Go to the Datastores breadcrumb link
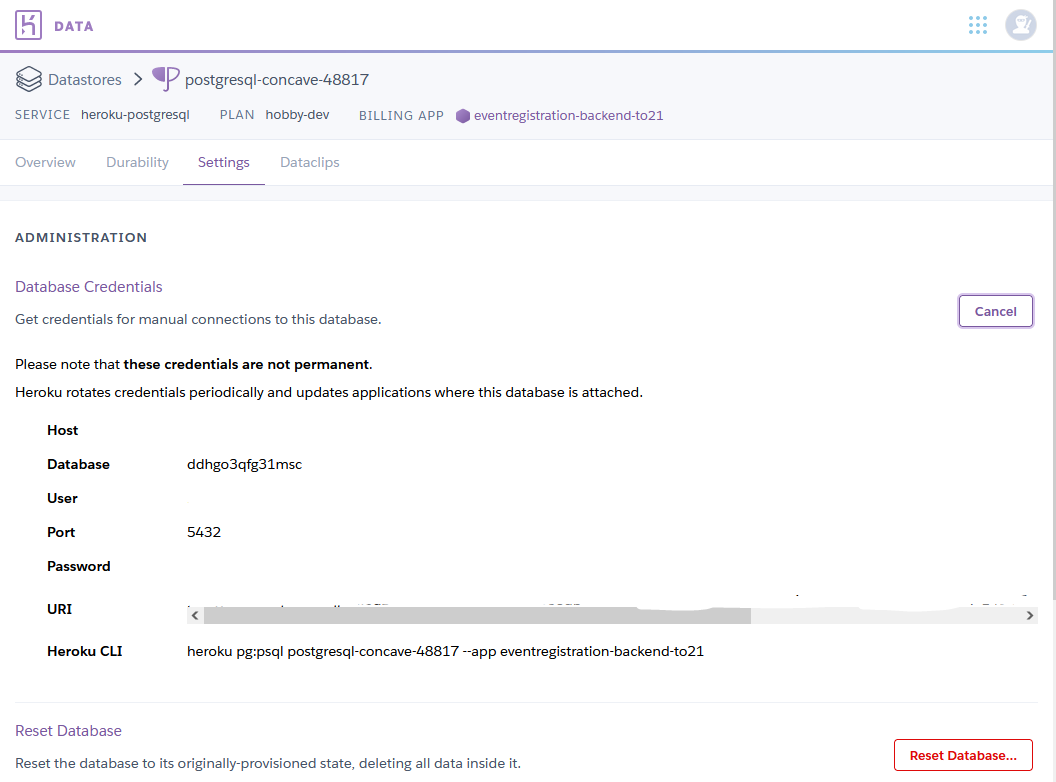This screenshot has height=782, width=1056. [85, 80]
